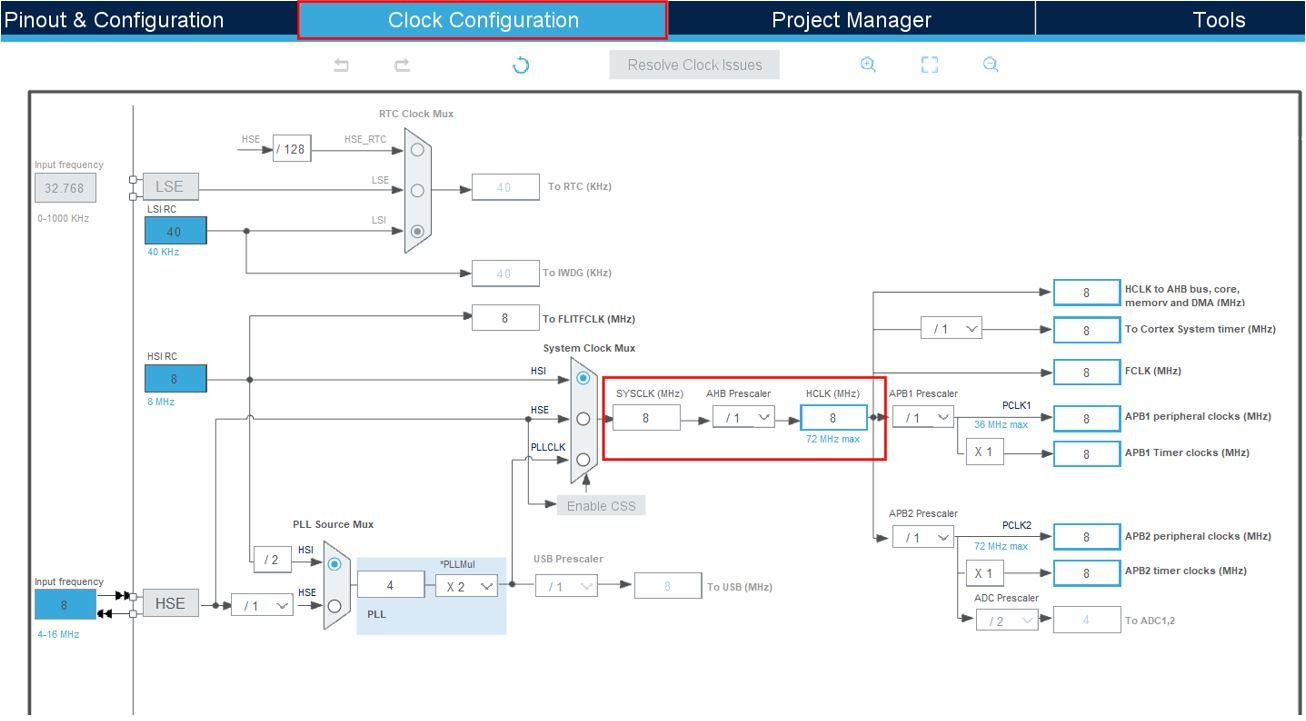Click APB2 peripheral clocks value field
Screen dimensions: 1306x721
pyautogui.click(x=1086, y=537)
